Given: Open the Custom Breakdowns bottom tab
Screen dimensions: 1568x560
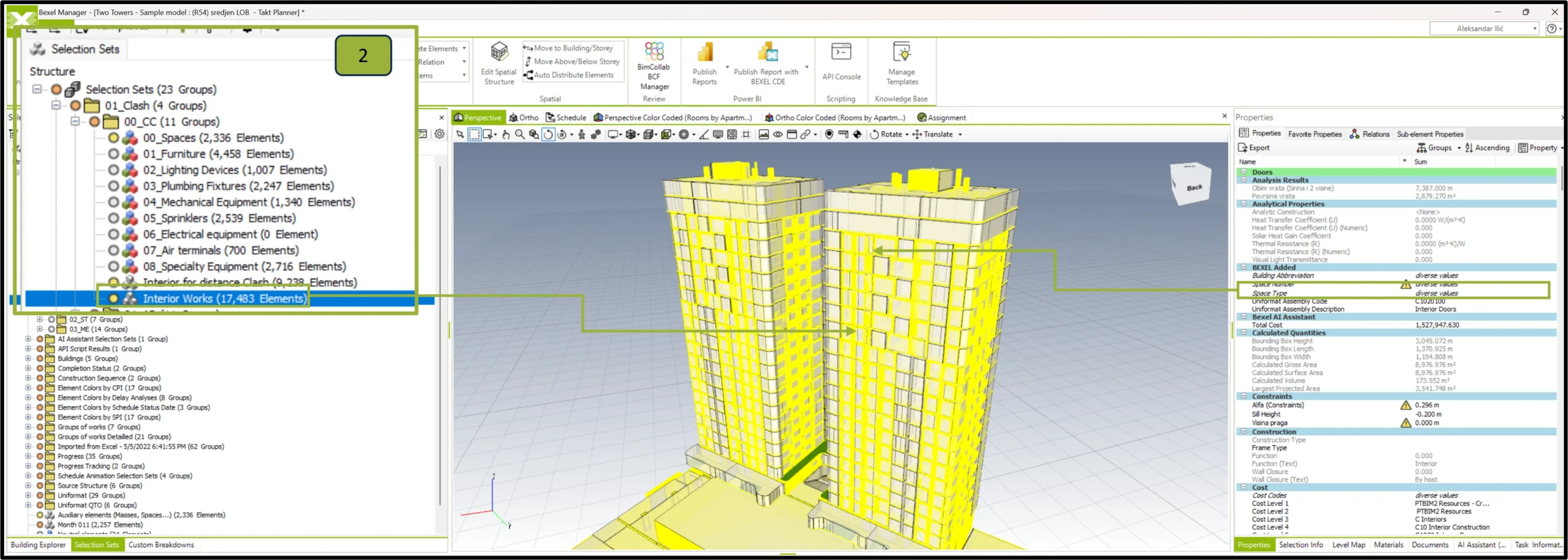Looking at the screenshot, I should coord(161,545).
